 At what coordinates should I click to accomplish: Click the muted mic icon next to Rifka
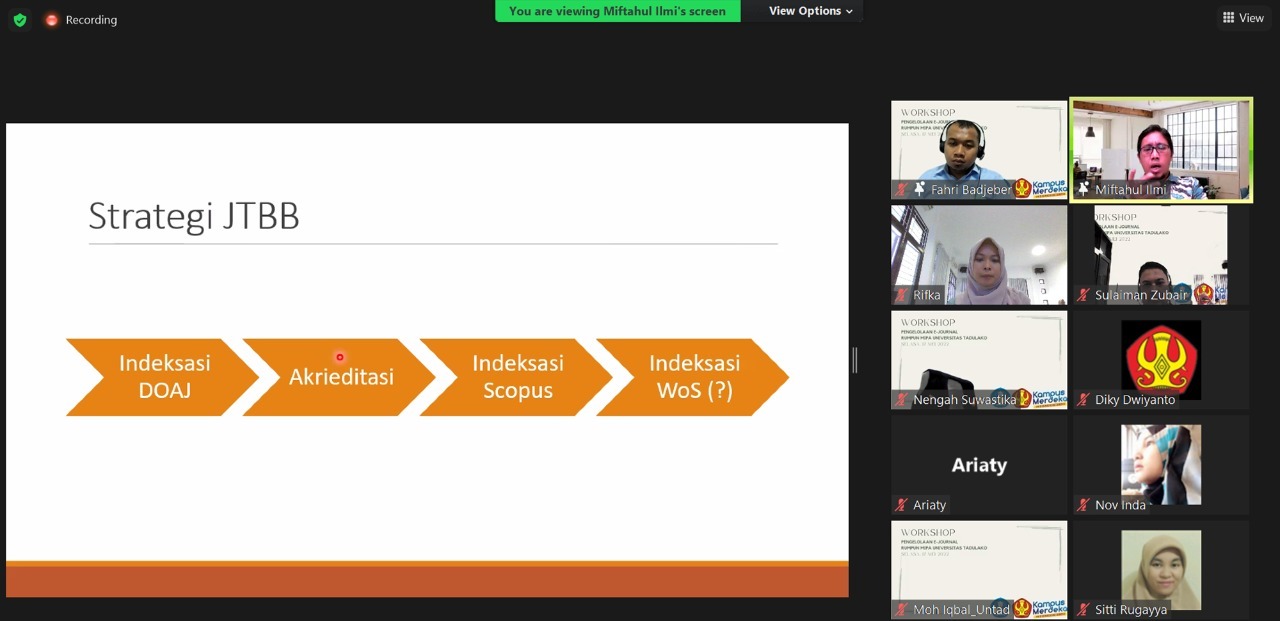902,295
